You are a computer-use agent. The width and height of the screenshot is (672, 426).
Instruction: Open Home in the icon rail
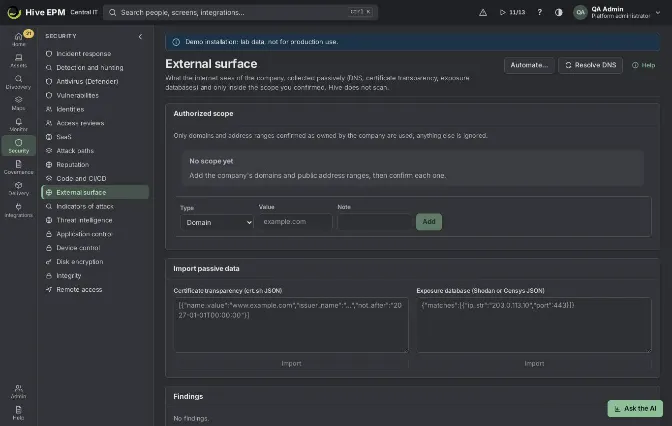point(18,39)
